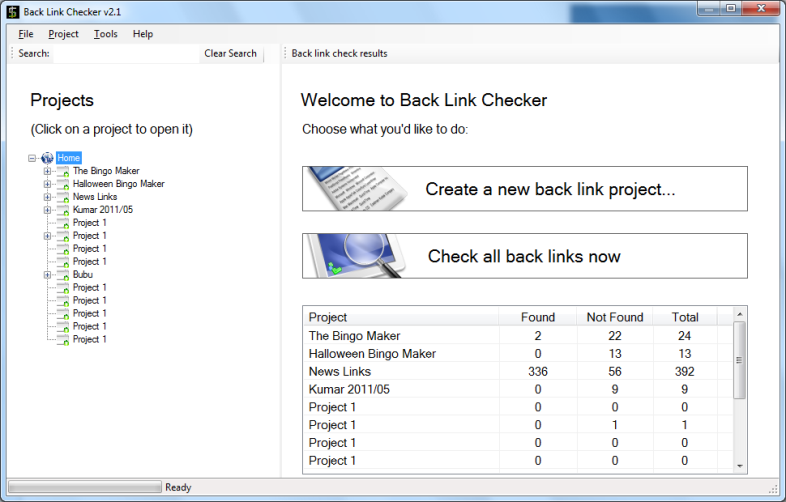Open The Bingo Maker project in the tree
Screen dimensions: 786x502
pos(106,171)
